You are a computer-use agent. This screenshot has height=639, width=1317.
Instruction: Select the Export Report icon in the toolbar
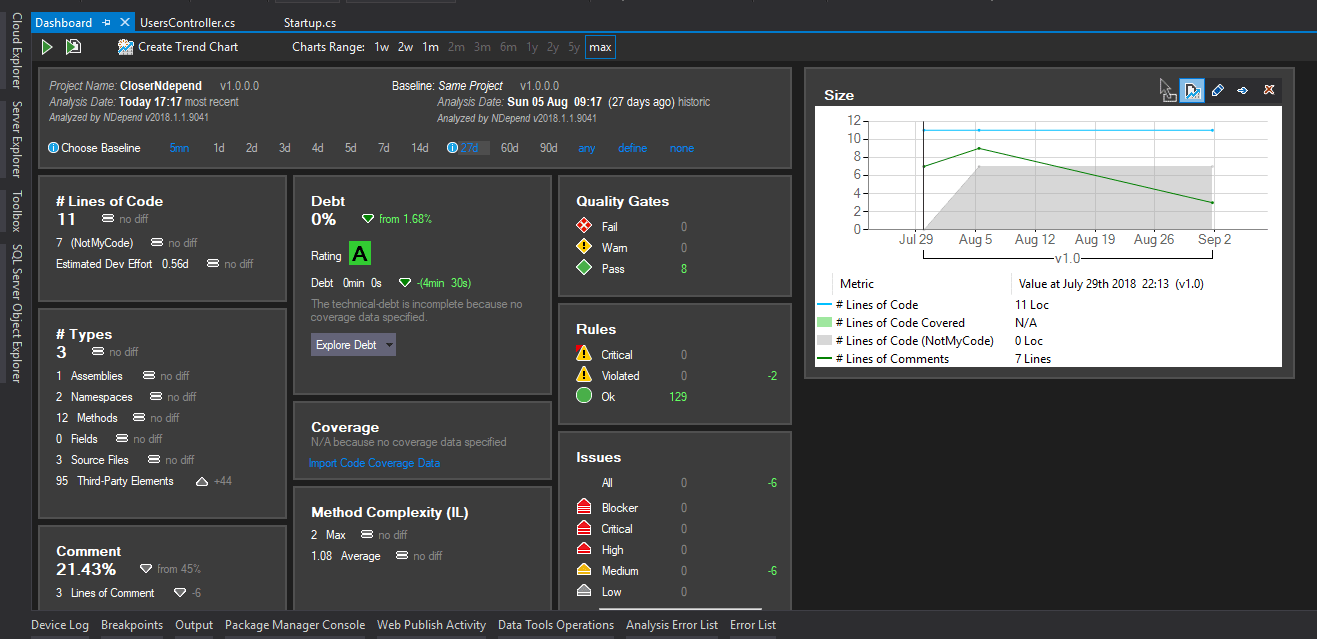(71, 46)
